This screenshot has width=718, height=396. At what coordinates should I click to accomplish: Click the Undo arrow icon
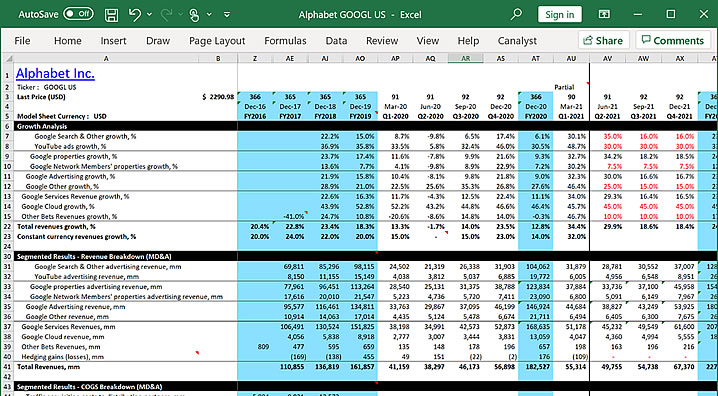point(134,15)
